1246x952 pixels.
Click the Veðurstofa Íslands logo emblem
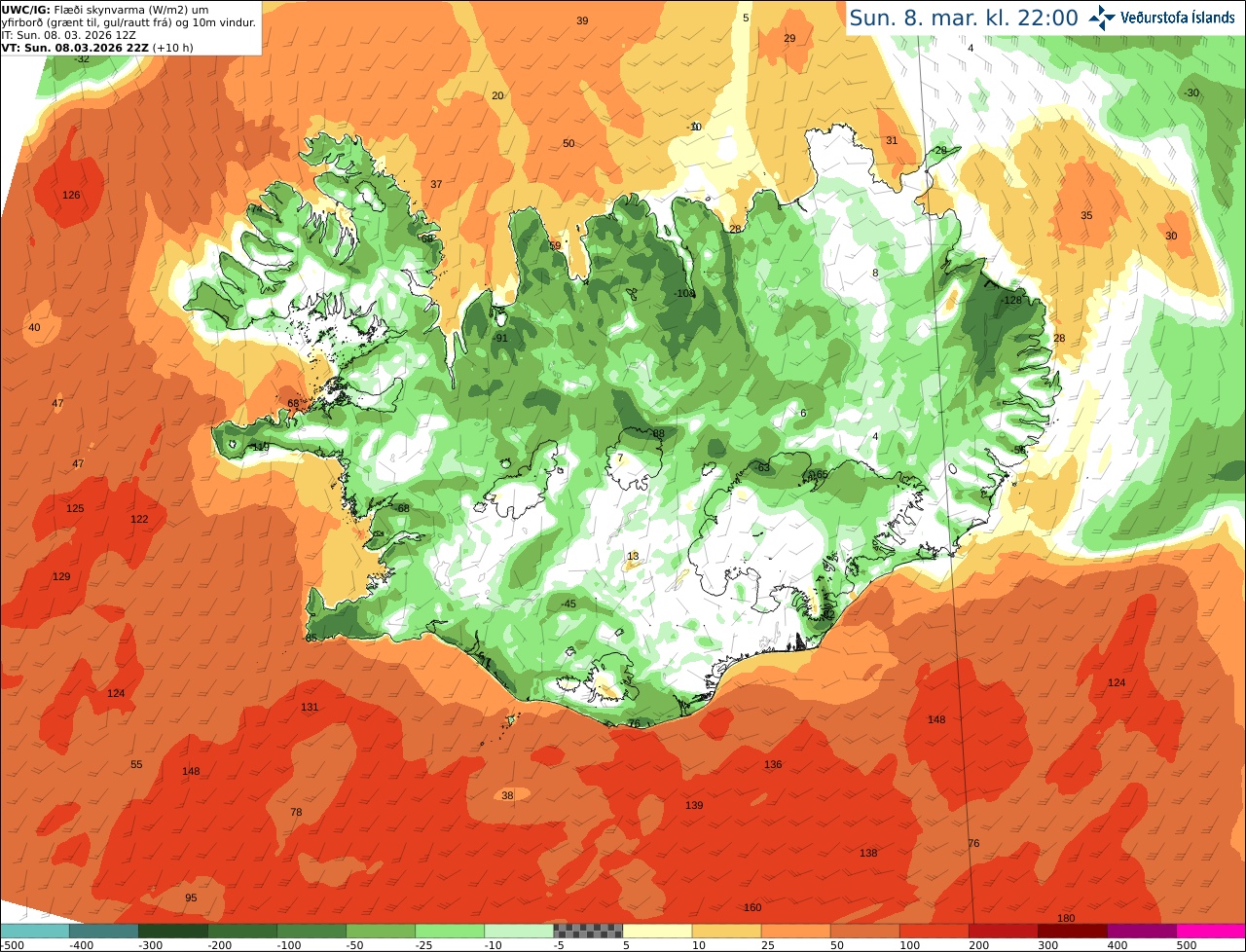(x=1103, y=18)
